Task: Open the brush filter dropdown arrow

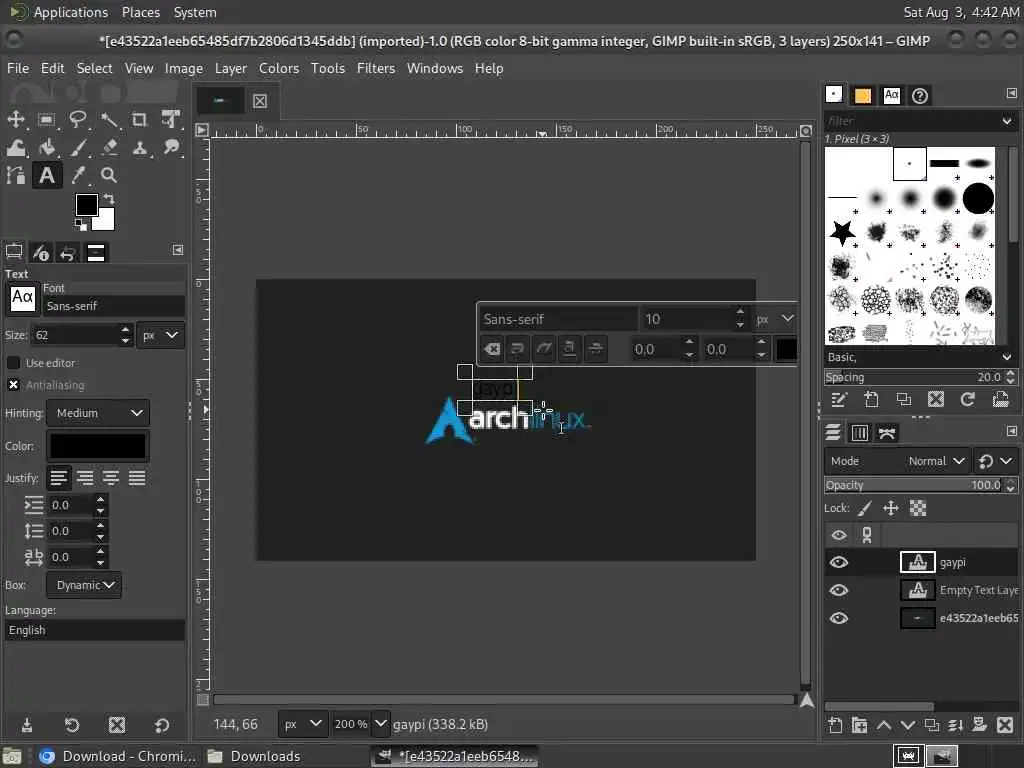Action: click(1006, 121)
